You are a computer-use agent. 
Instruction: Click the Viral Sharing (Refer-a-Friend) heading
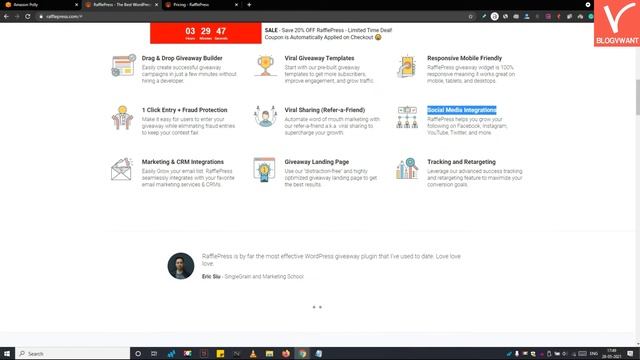tap(324, 110)
